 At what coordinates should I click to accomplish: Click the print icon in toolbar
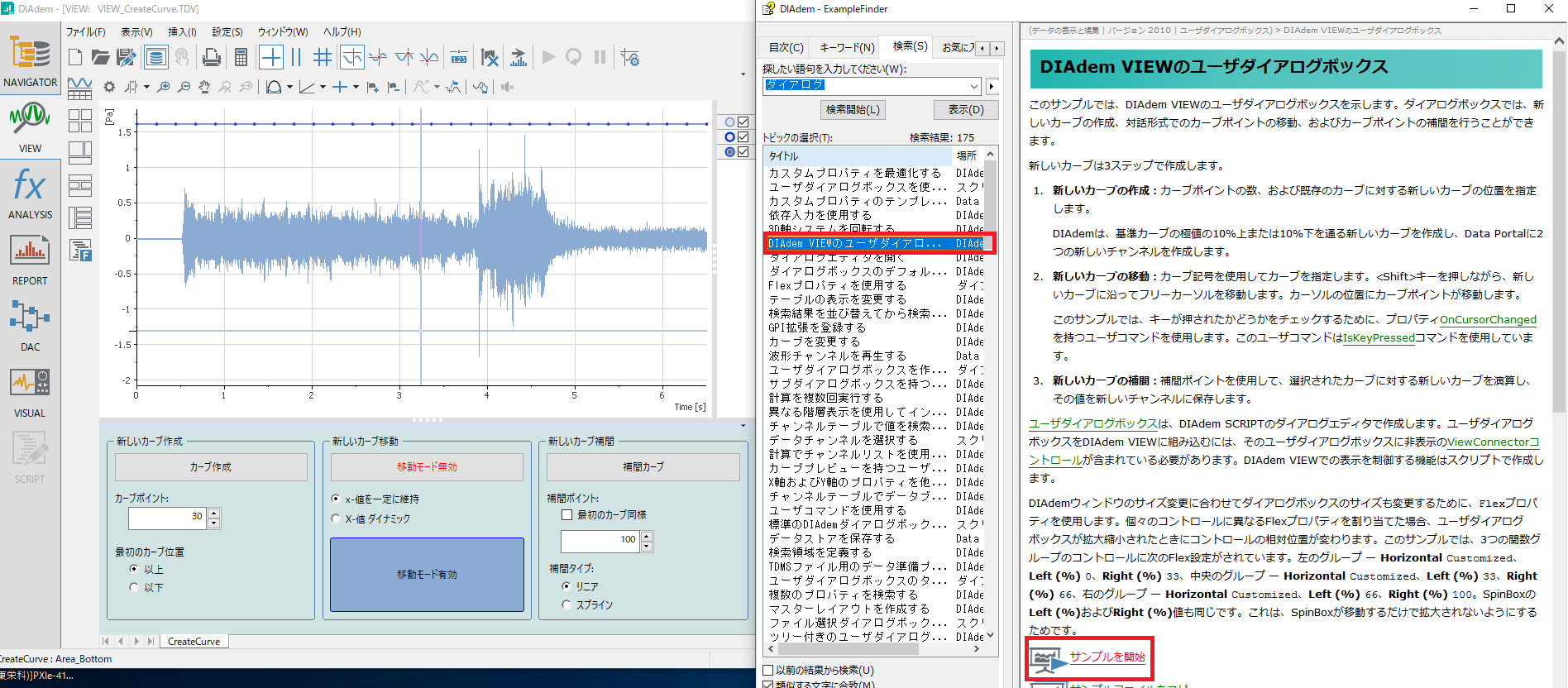[x=212, y=57]
